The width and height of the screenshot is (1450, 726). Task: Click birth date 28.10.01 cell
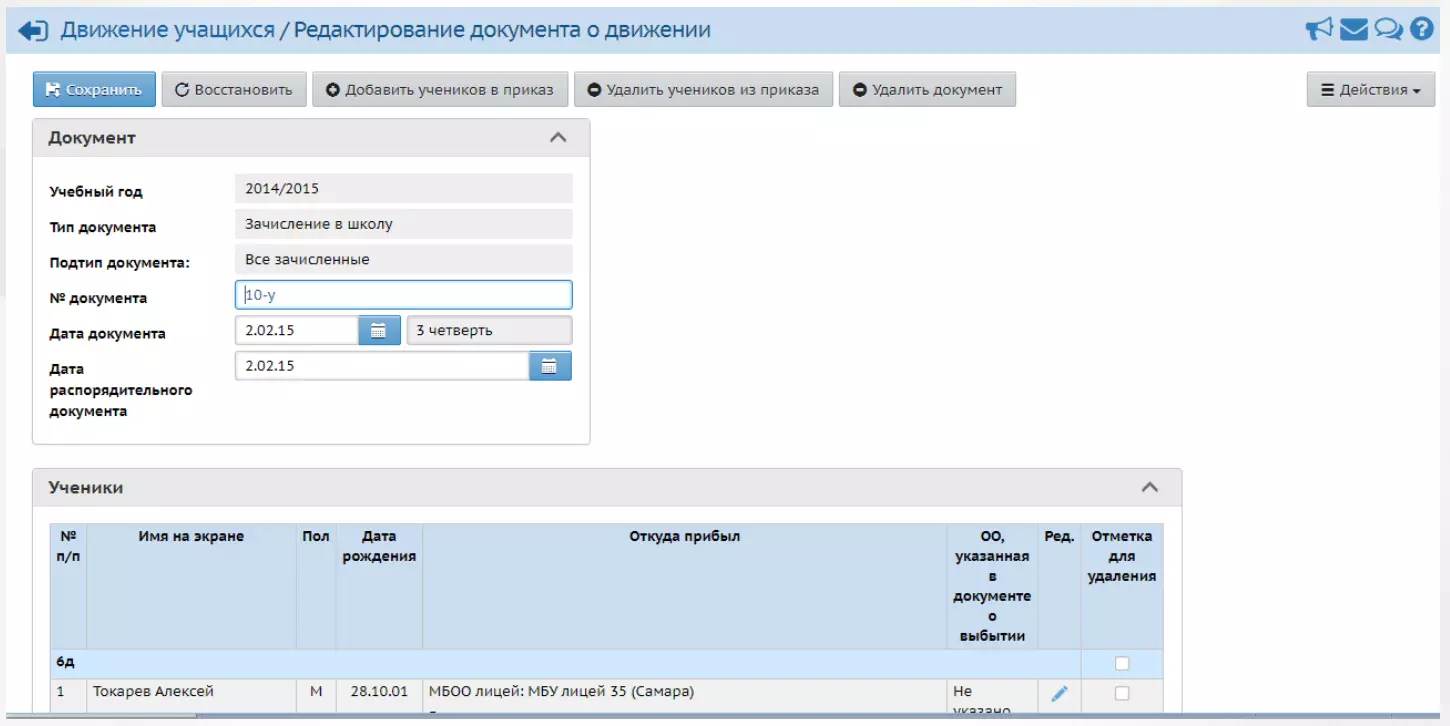click(x=379, y=696)
